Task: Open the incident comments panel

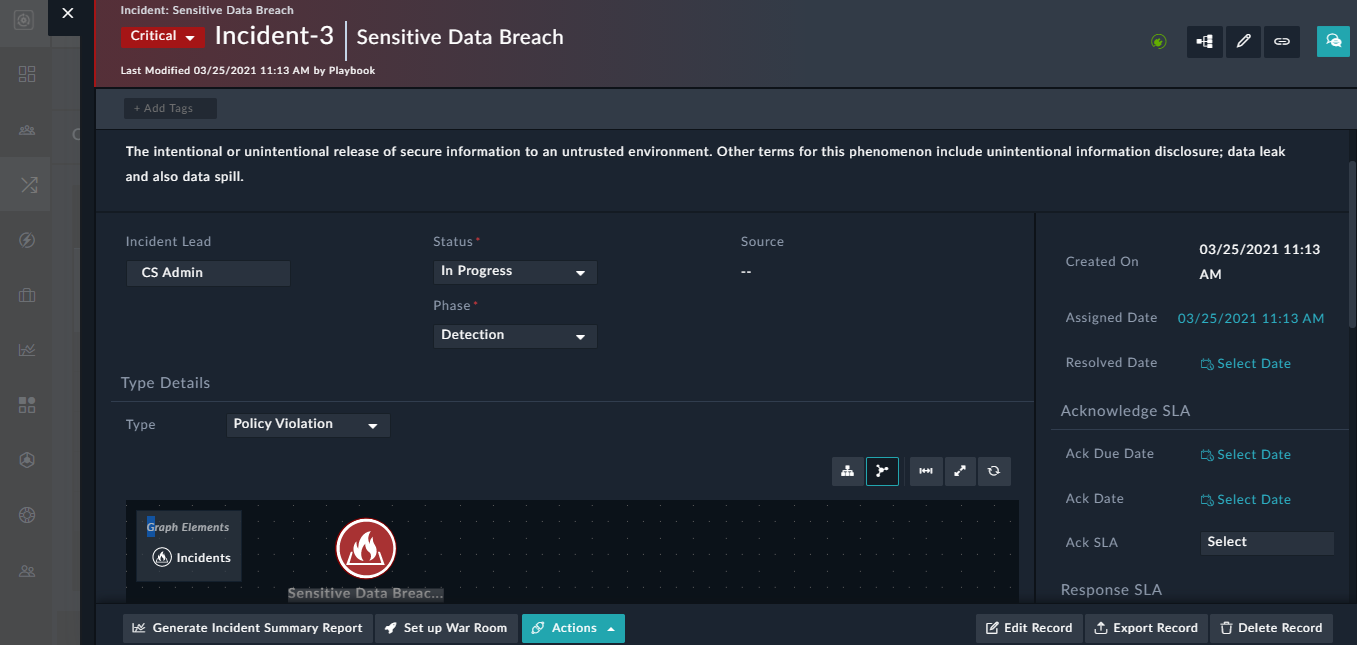Action: 1333,41
